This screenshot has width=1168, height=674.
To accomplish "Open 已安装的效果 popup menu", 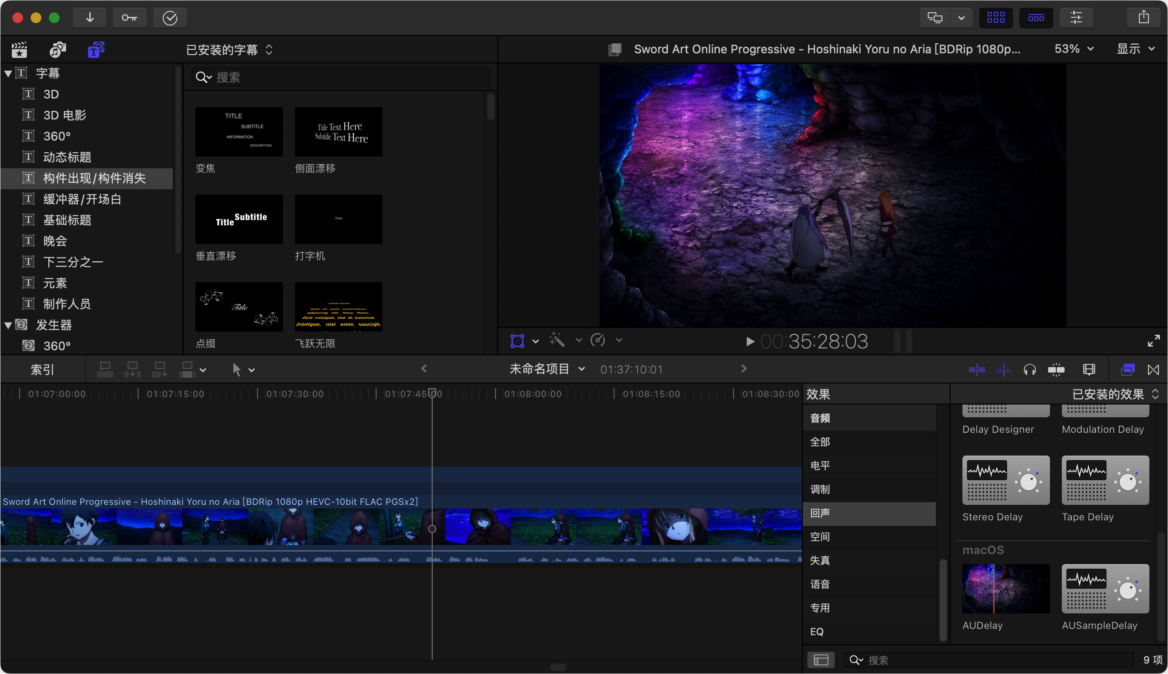I will coord(1115,394).
